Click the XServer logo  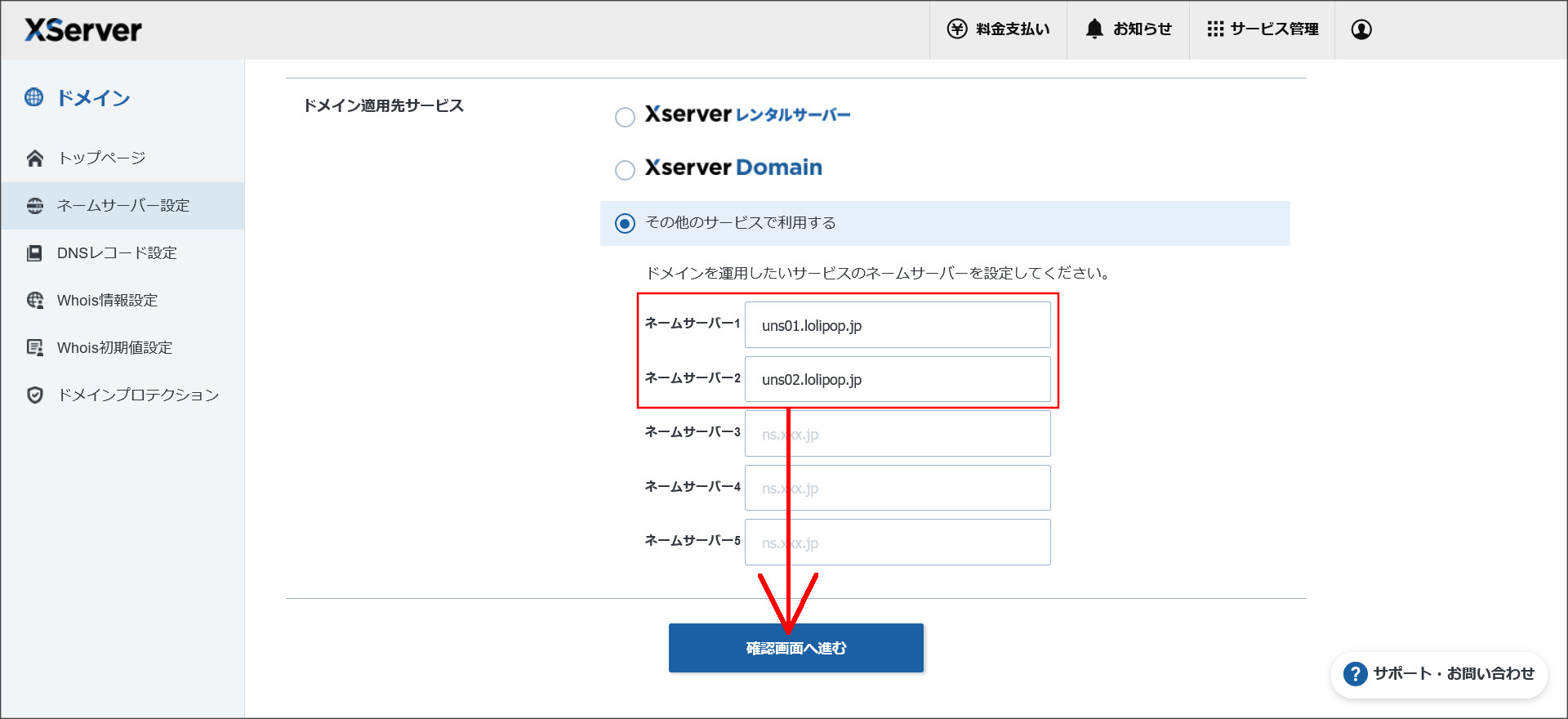coord(83,30)
